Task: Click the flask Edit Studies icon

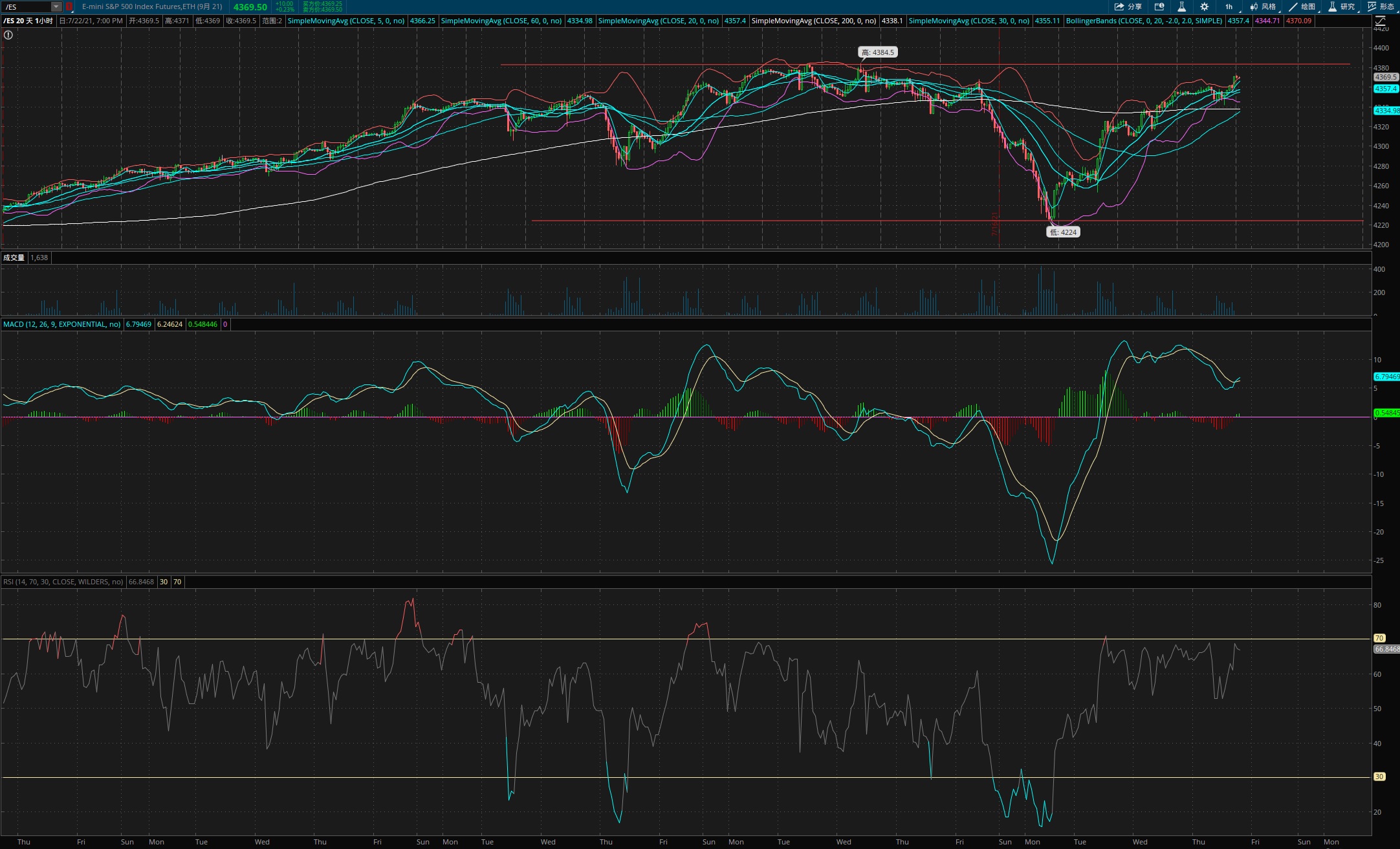Action: [1181, 6]
